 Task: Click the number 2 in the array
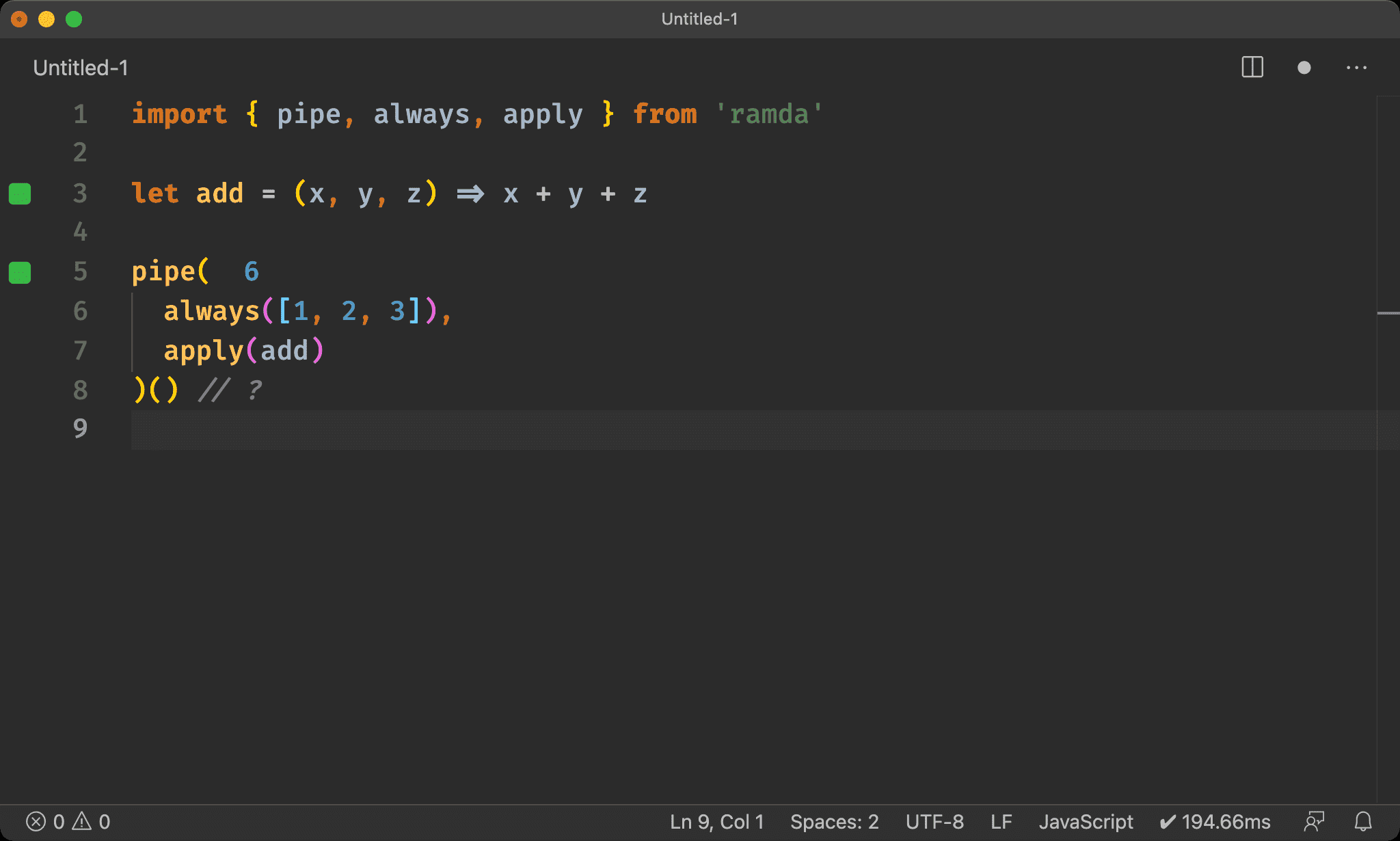(x=349, y=311)
